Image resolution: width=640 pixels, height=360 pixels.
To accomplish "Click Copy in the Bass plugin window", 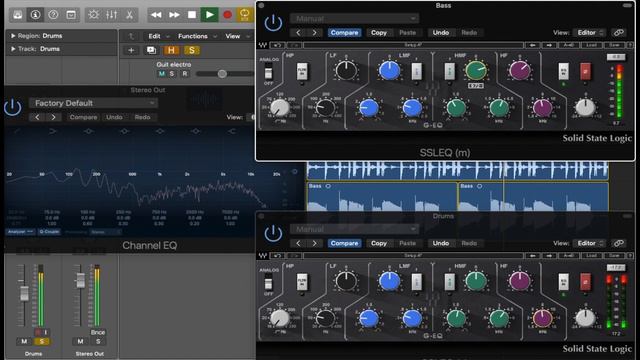I will 379,33.
